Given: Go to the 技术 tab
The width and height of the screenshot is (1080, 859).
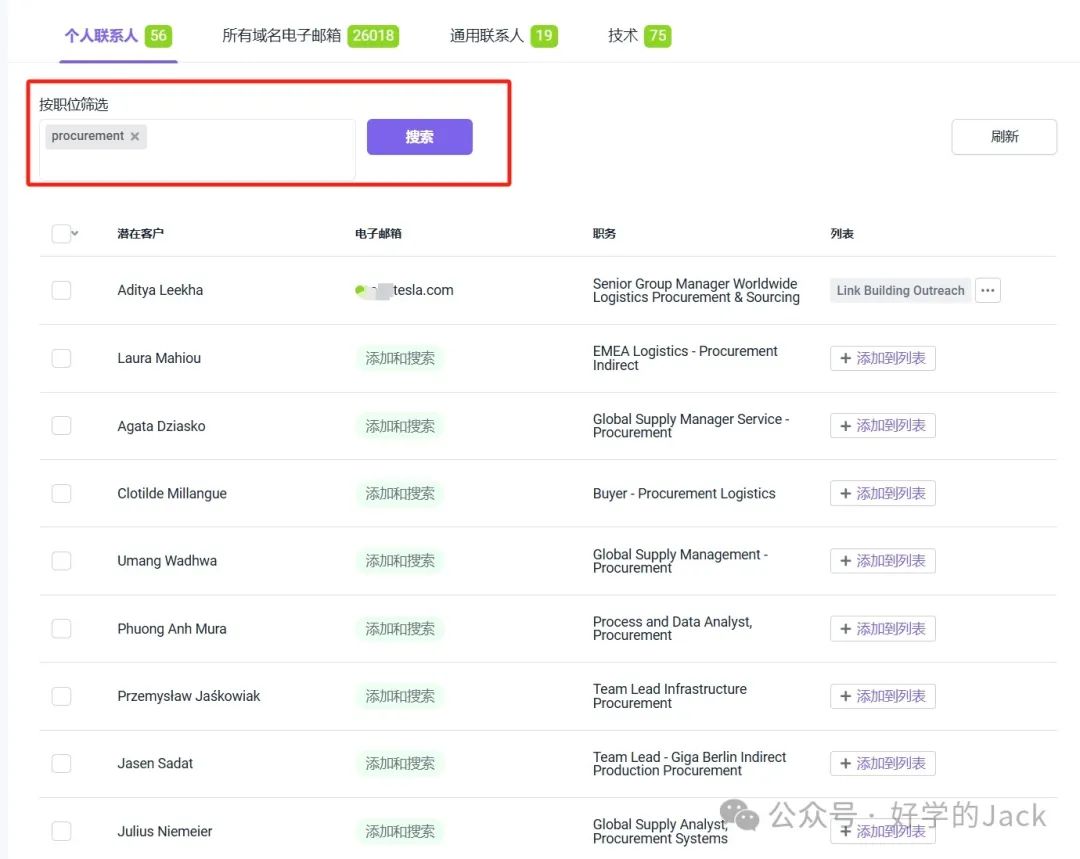Looking at the screenshot, I should tap(639, 36).
